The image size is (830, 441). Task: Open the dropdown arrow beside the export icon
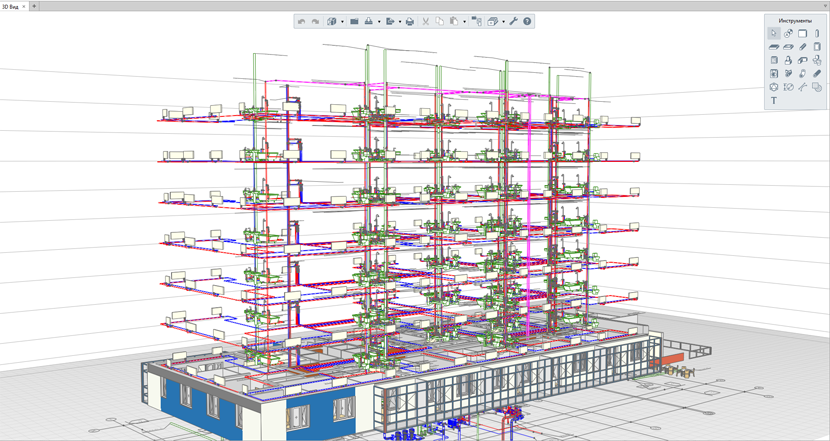click(x=400, y=22)
